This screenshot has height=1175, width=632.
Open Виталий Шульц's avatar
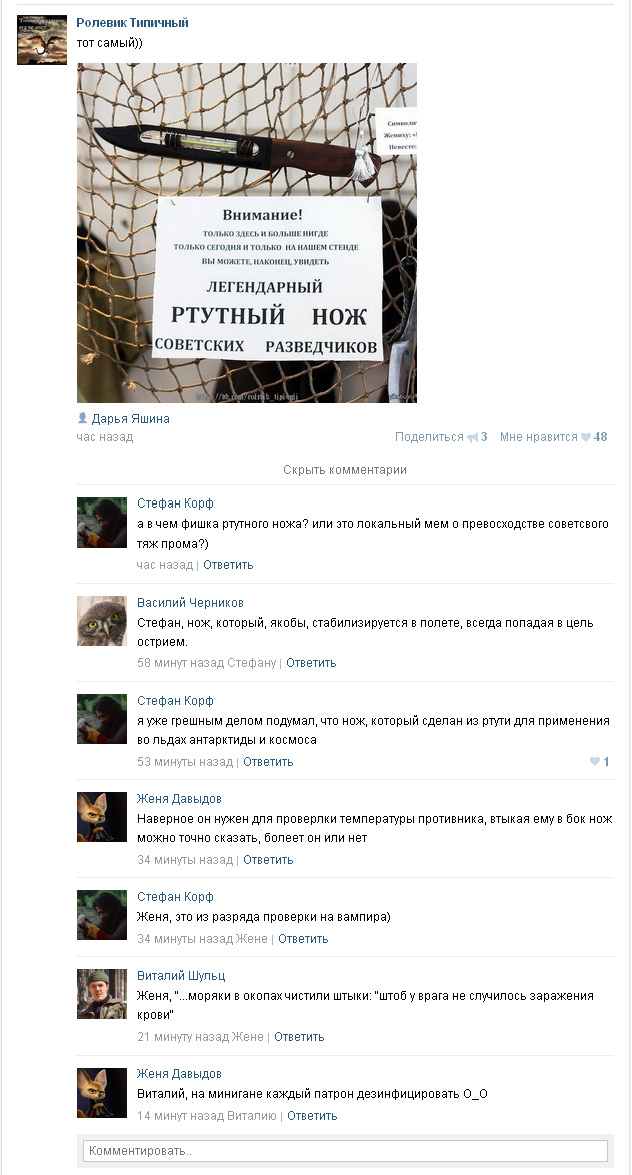pos(102,994)
